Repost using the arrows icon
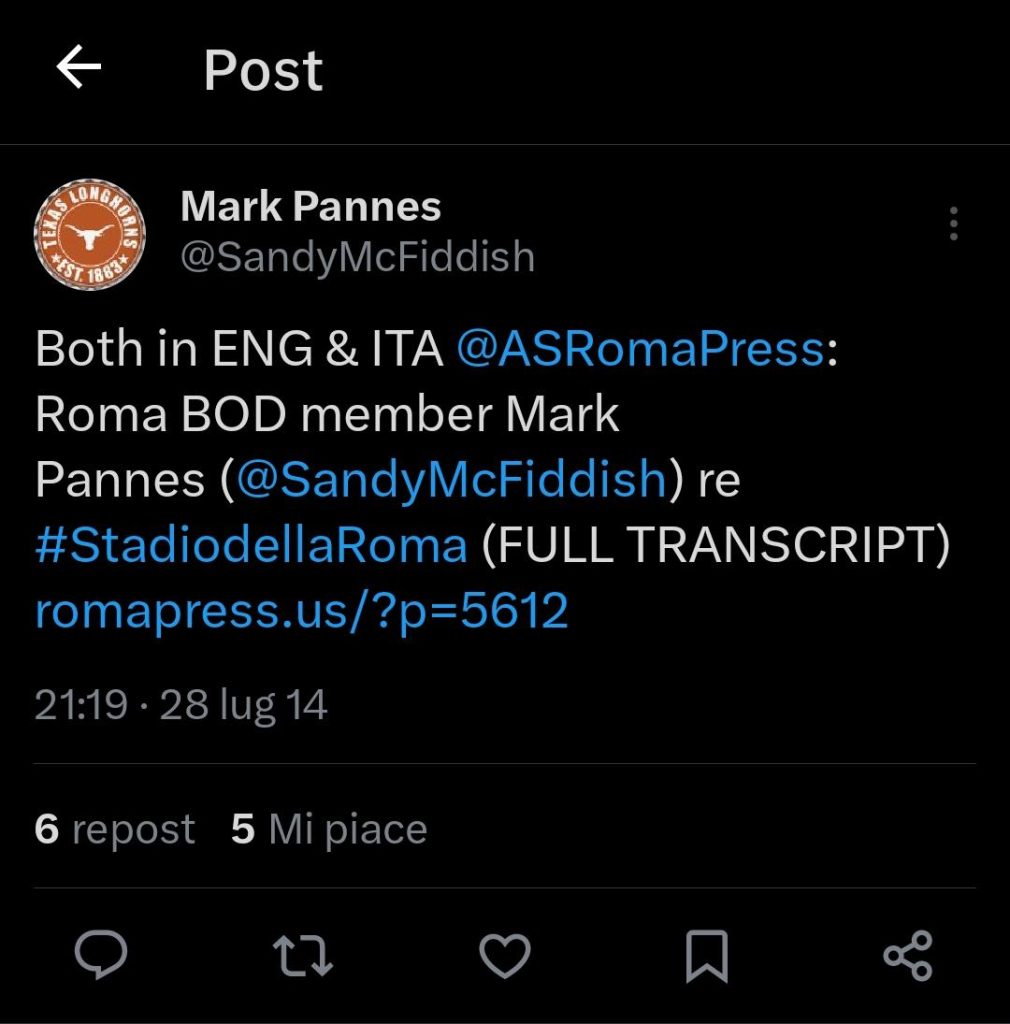This screenshot has width=1010, height=1024. (x=303, y=955)
